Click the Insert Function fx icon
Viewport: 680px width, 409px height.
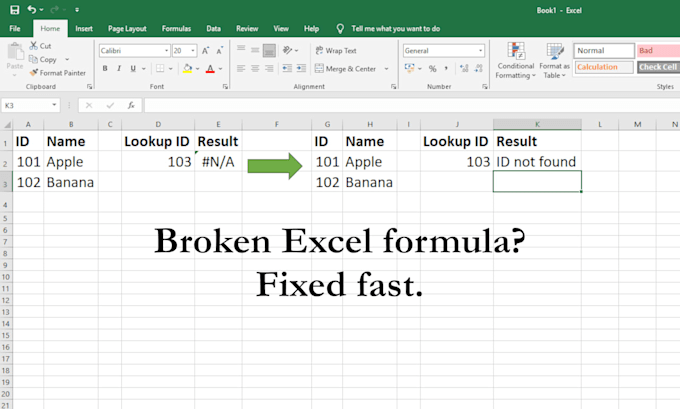[131, 105]
